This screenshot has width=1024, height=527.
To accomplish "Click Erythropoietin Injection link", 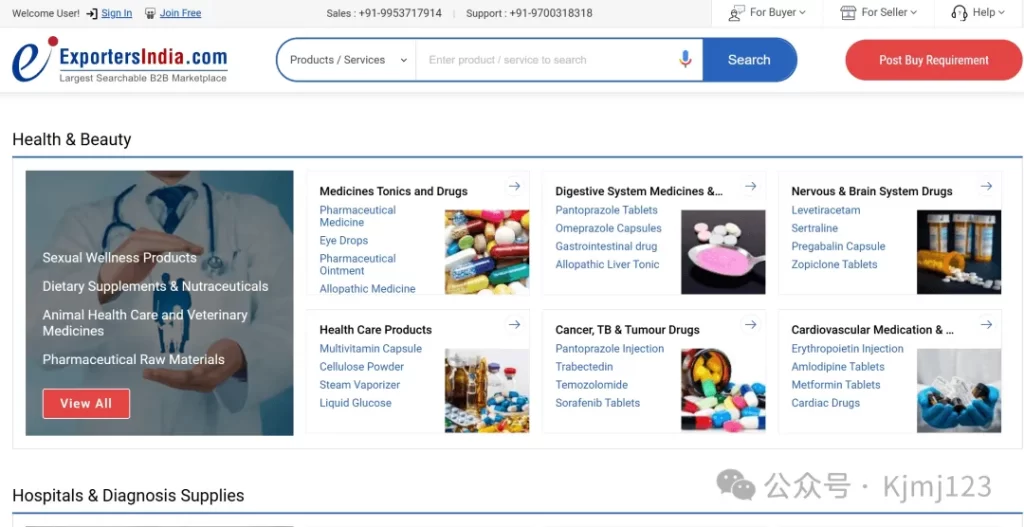I will (x=847, y=349).
